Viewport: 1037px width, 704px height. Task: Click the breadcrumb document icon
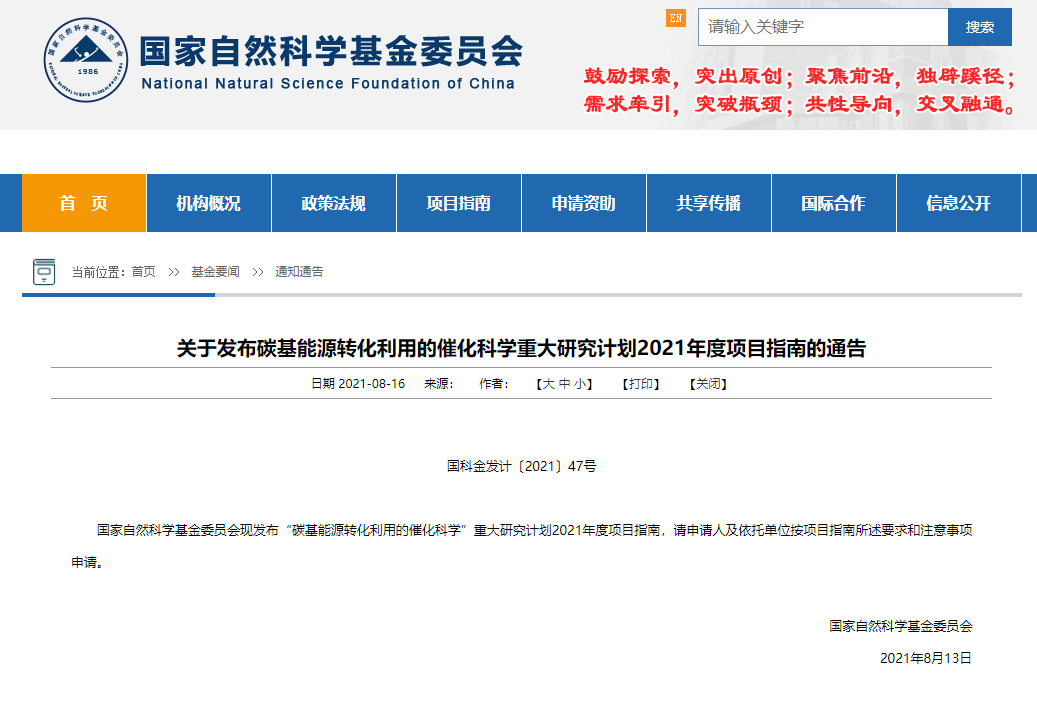coord(44,272)
